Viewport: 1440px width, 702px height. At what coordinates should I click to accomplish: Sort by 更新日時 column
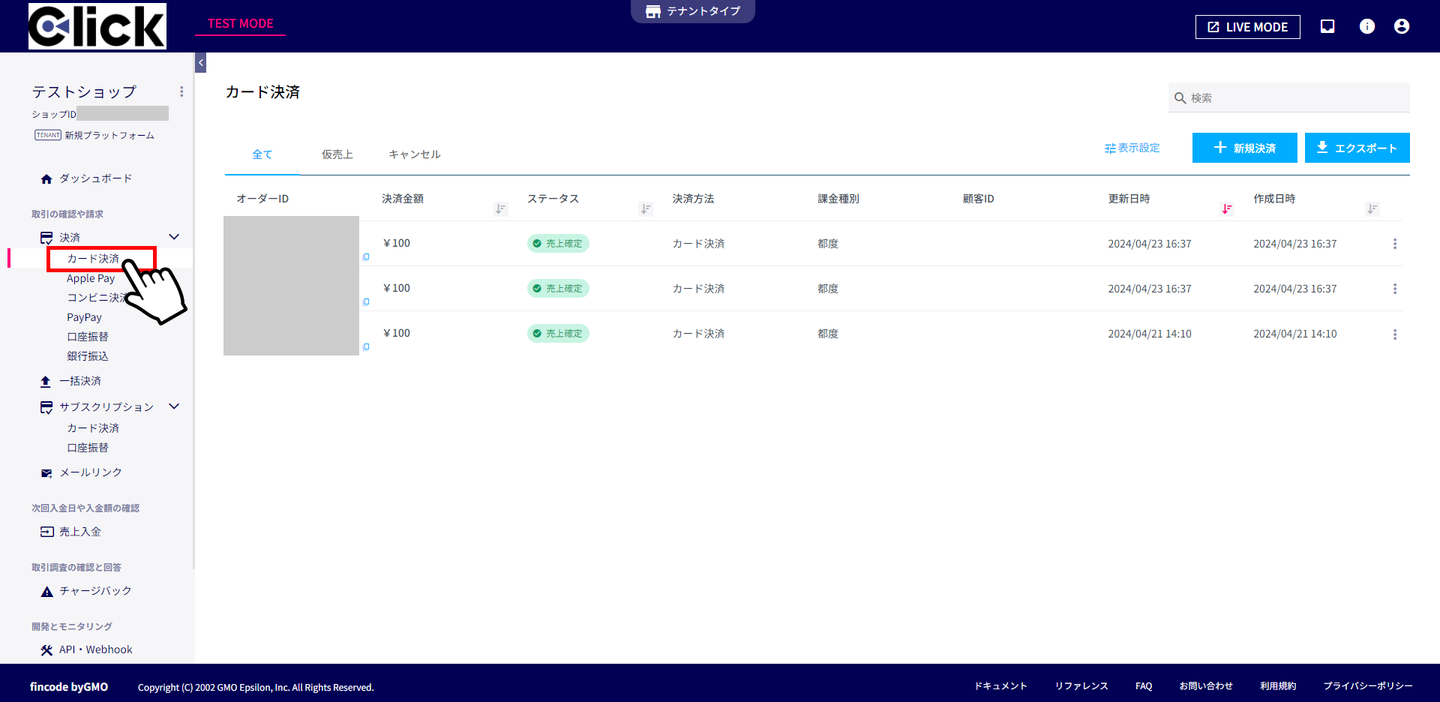1227,209
